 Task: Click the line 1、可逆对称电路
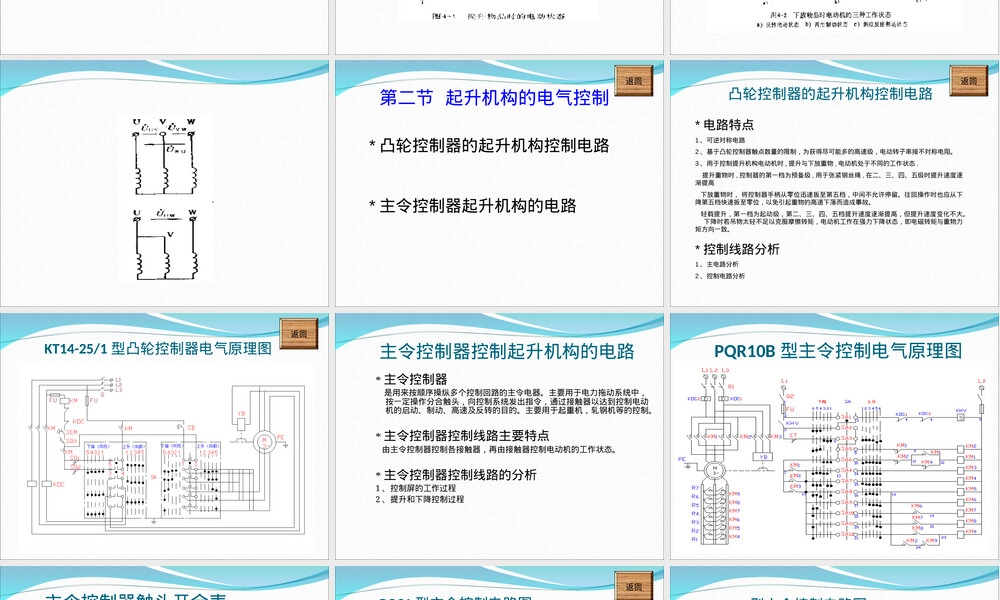point(720,140)
